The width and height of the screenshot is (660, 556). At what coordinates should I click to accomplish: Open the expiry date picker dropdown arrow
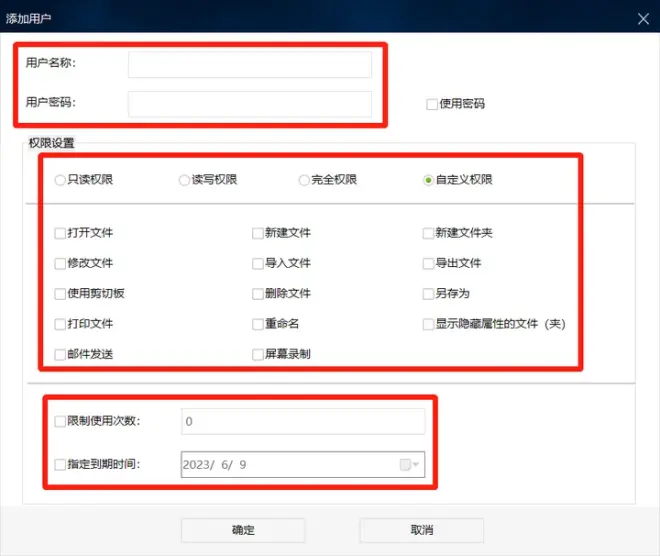coord(415,465)
